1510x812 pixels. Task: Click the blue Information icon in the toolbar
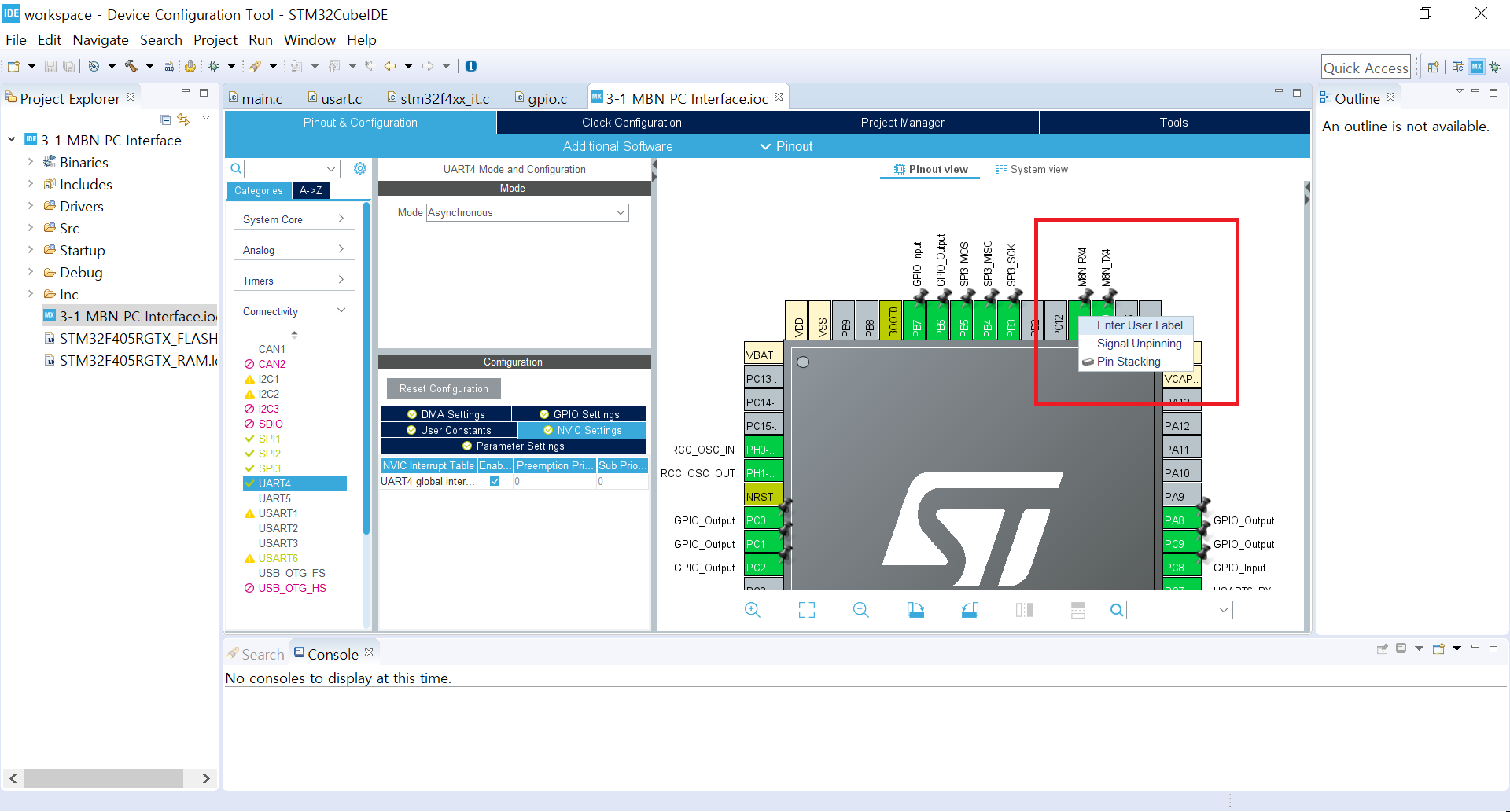click(x=471, y=66)
